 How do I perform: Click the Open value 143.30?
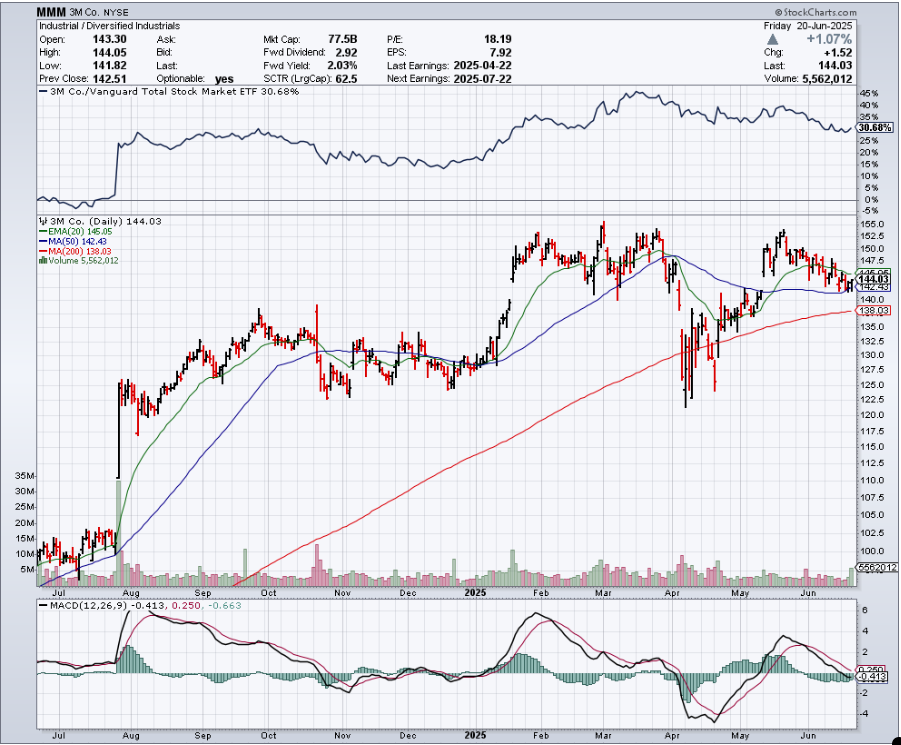pos(109,39)
